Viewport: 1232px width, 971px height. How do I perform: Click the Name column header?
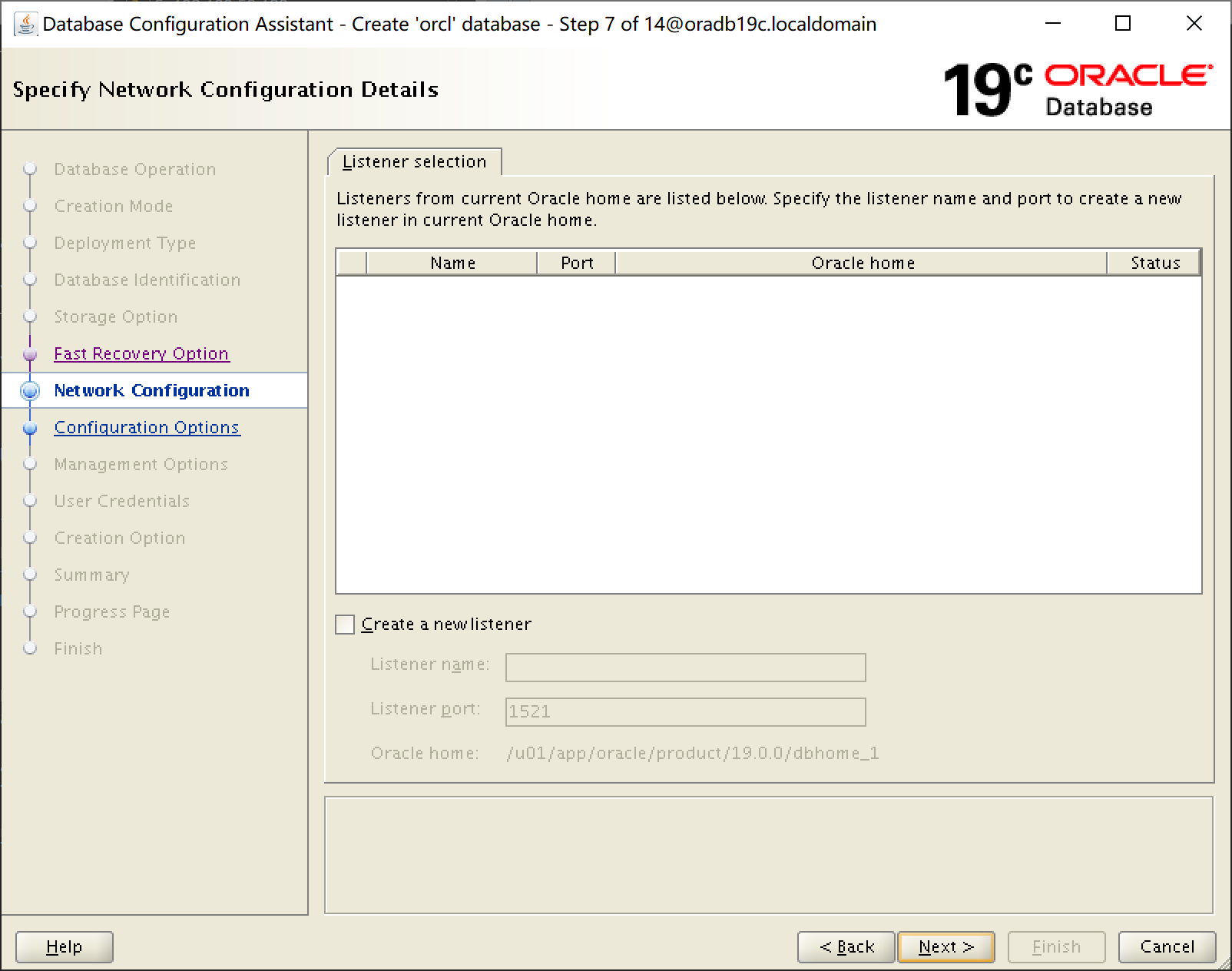[452, 263]
